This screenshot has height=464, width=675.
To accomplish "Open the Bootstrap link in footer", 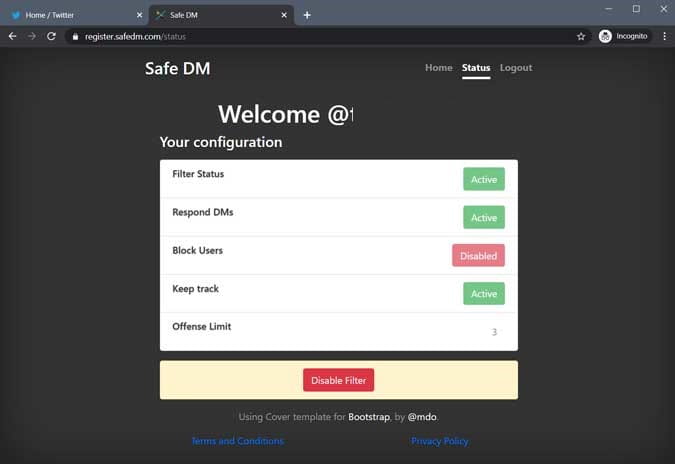I will point(369,417).
